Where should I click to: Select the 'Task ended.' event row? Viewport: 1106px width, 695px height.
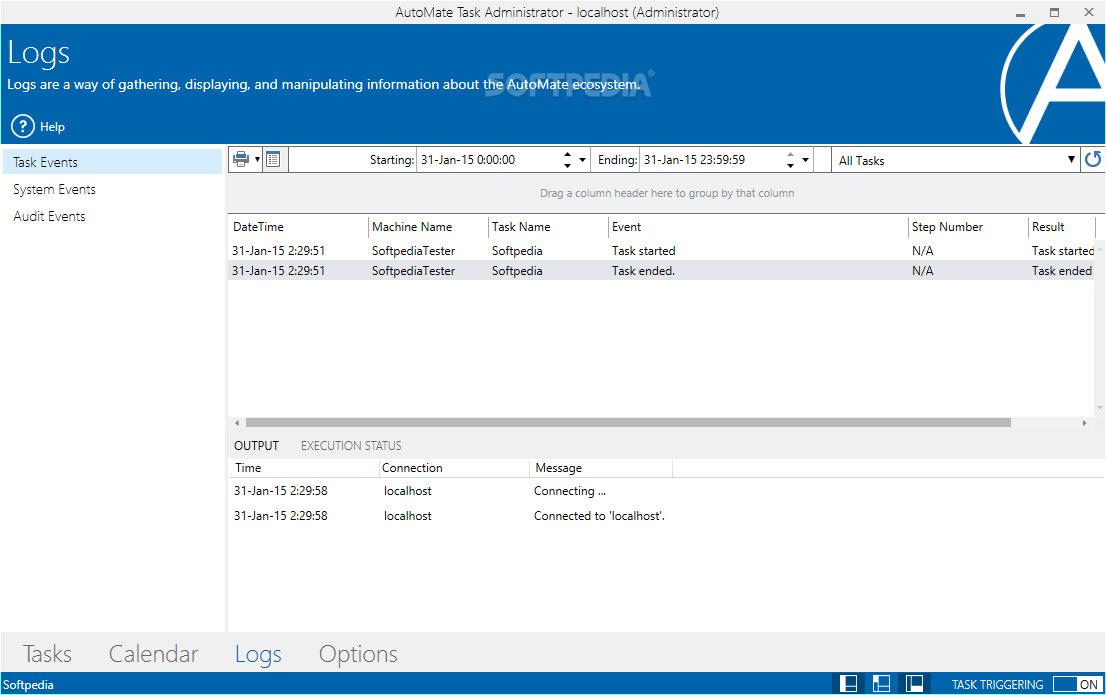(661, 271)
